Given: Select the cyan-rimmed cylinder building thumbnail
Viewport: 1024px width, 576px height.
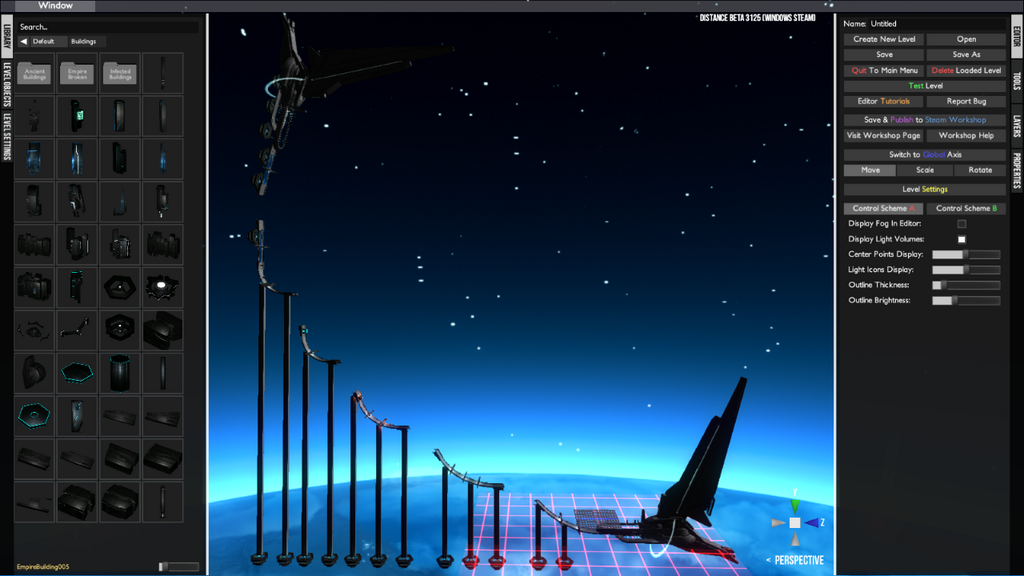Looking at the screenshot, I should pyautogui.click(x=120, y=372).
